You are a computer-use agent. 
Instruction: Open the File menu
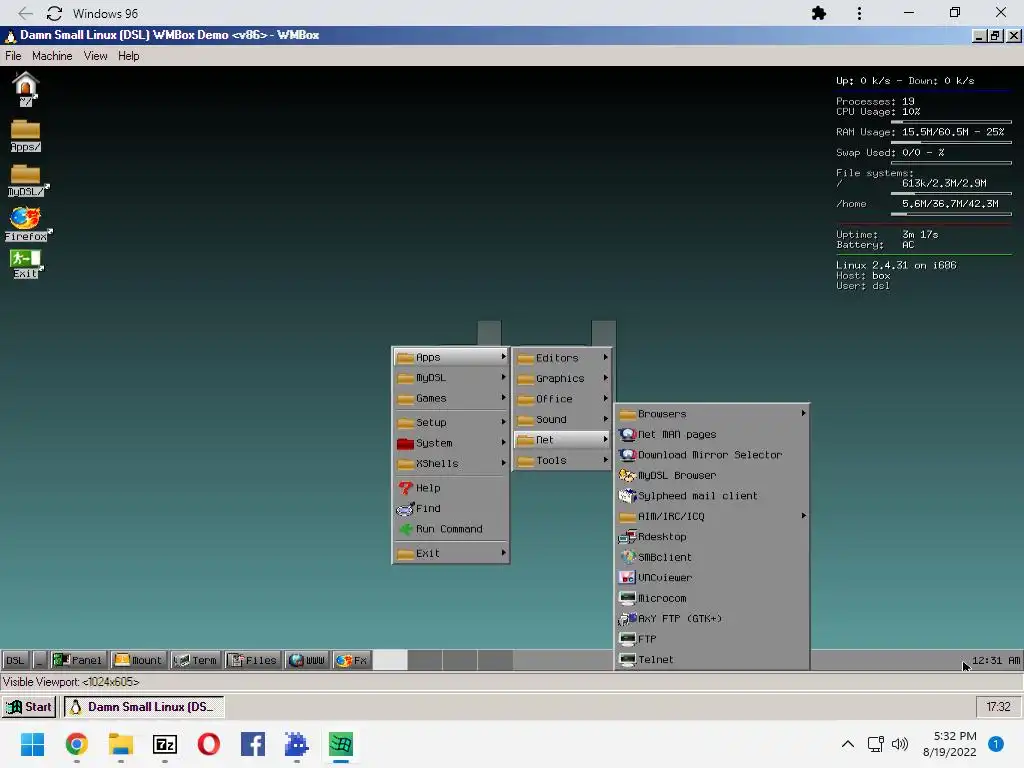click(13, 56)
